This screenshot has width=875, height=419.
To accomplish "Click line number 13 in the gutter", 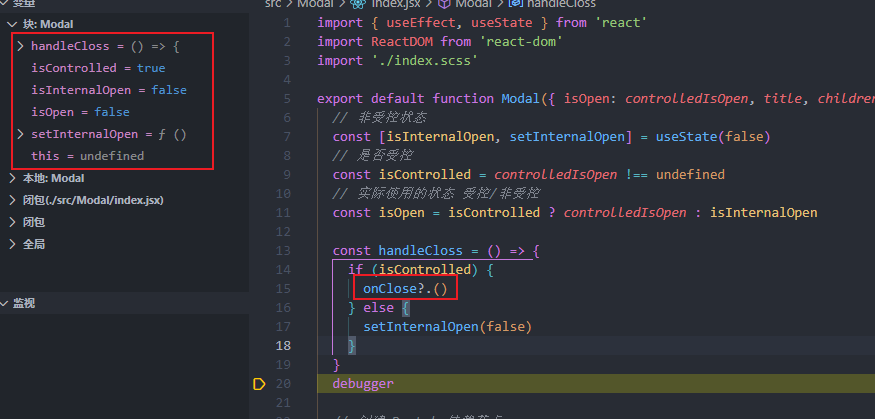I will pyautogui.click(x=283, y=251).
